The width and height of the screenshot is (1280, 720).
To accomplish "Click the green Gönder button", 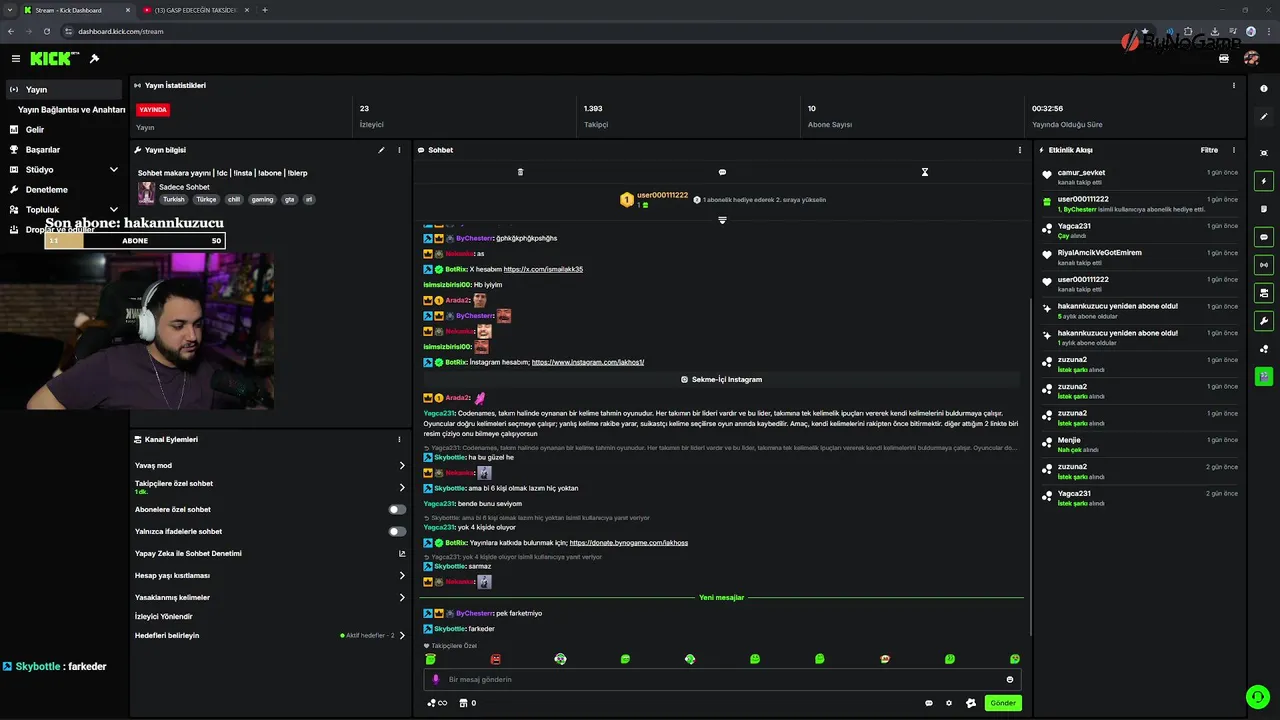I will coord(1003,703).
